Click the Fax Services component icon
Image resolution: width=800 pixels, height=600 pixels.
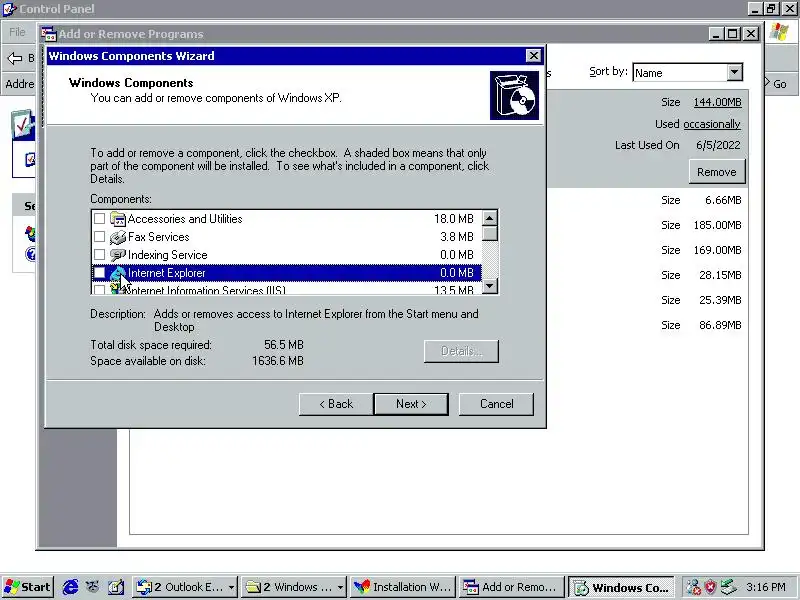tap(118, 237)
